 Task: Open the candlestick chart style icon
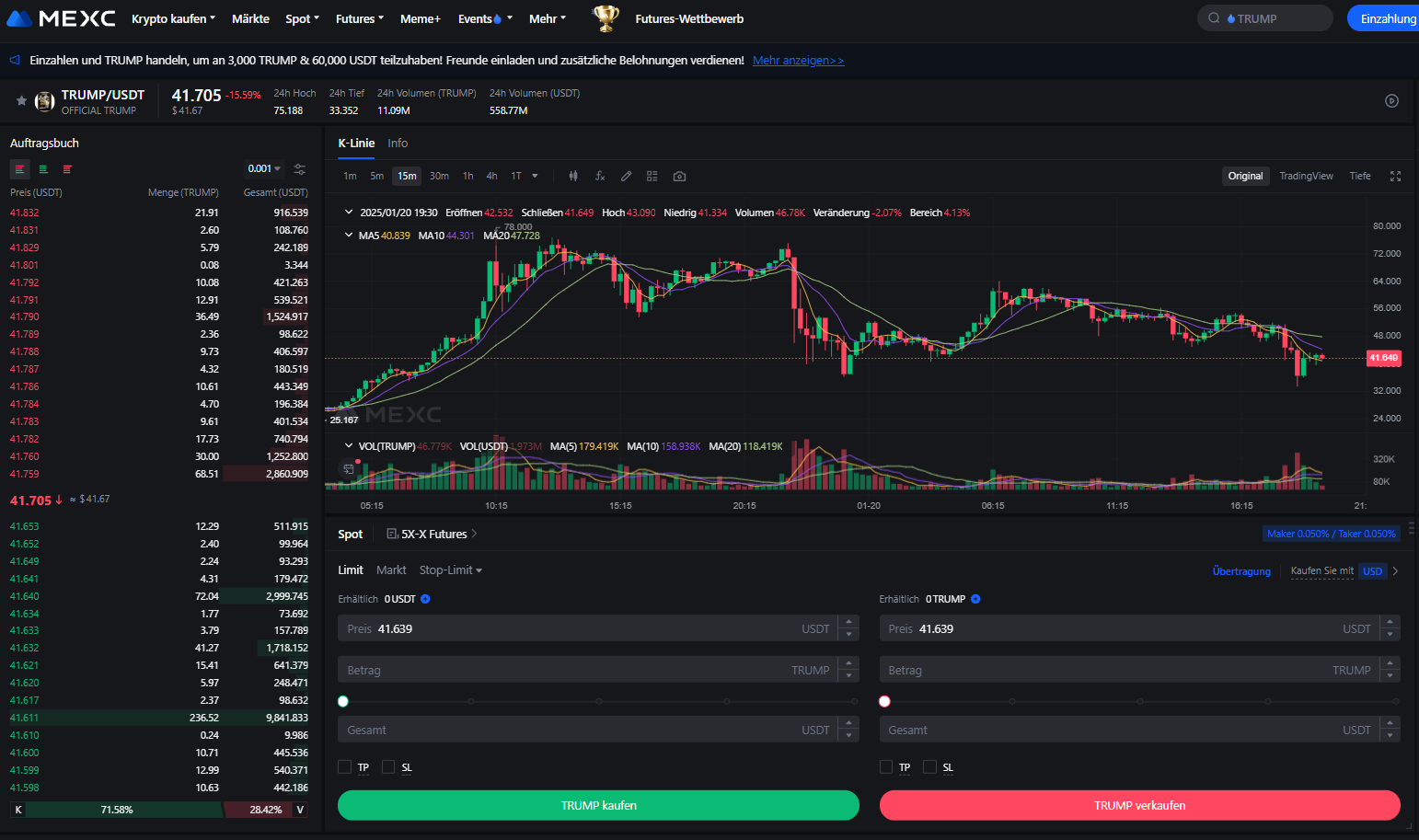(x=572, y=176)
